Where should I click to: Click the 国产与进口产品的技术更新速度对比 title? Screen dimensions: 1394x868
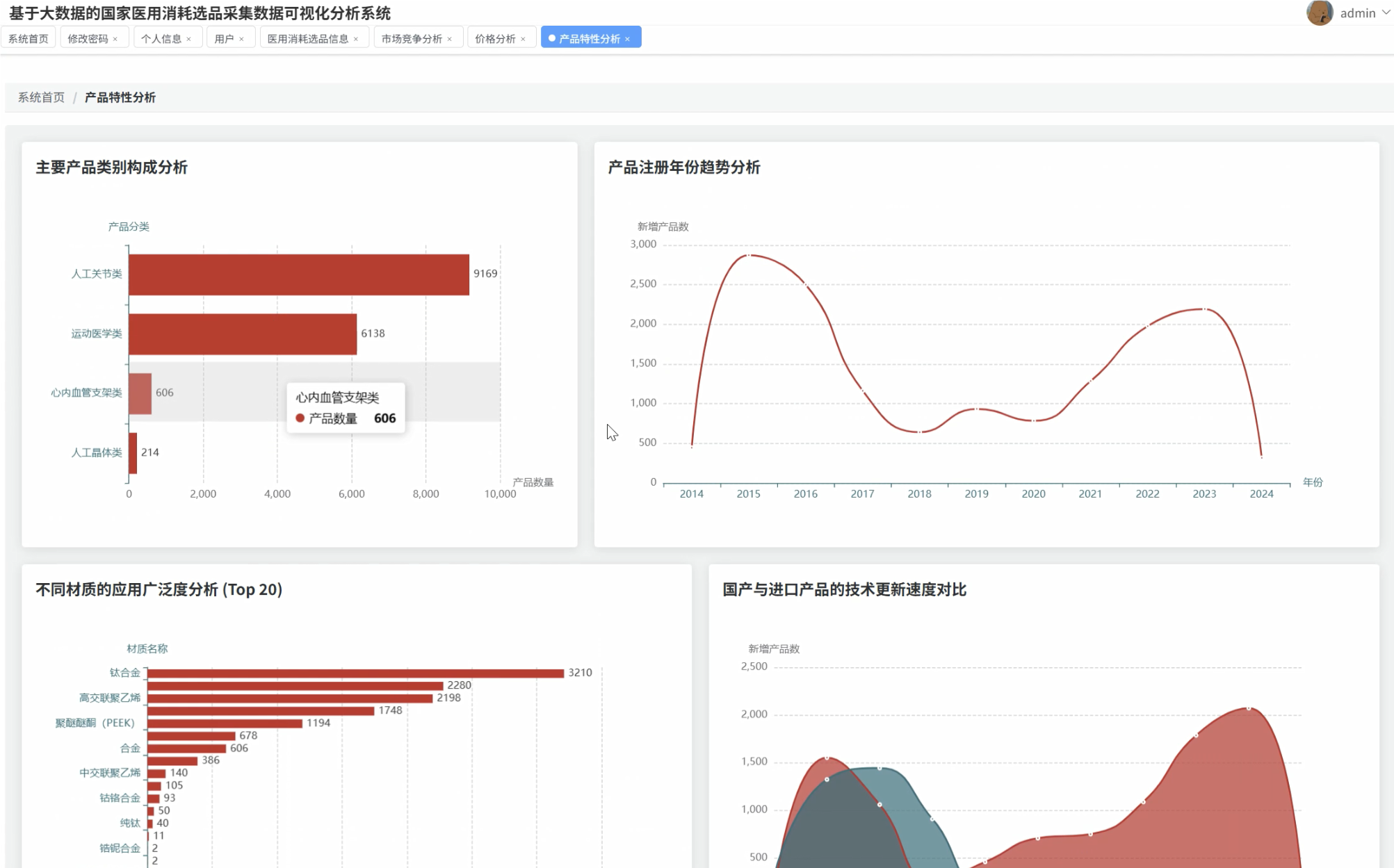(845, 590)
